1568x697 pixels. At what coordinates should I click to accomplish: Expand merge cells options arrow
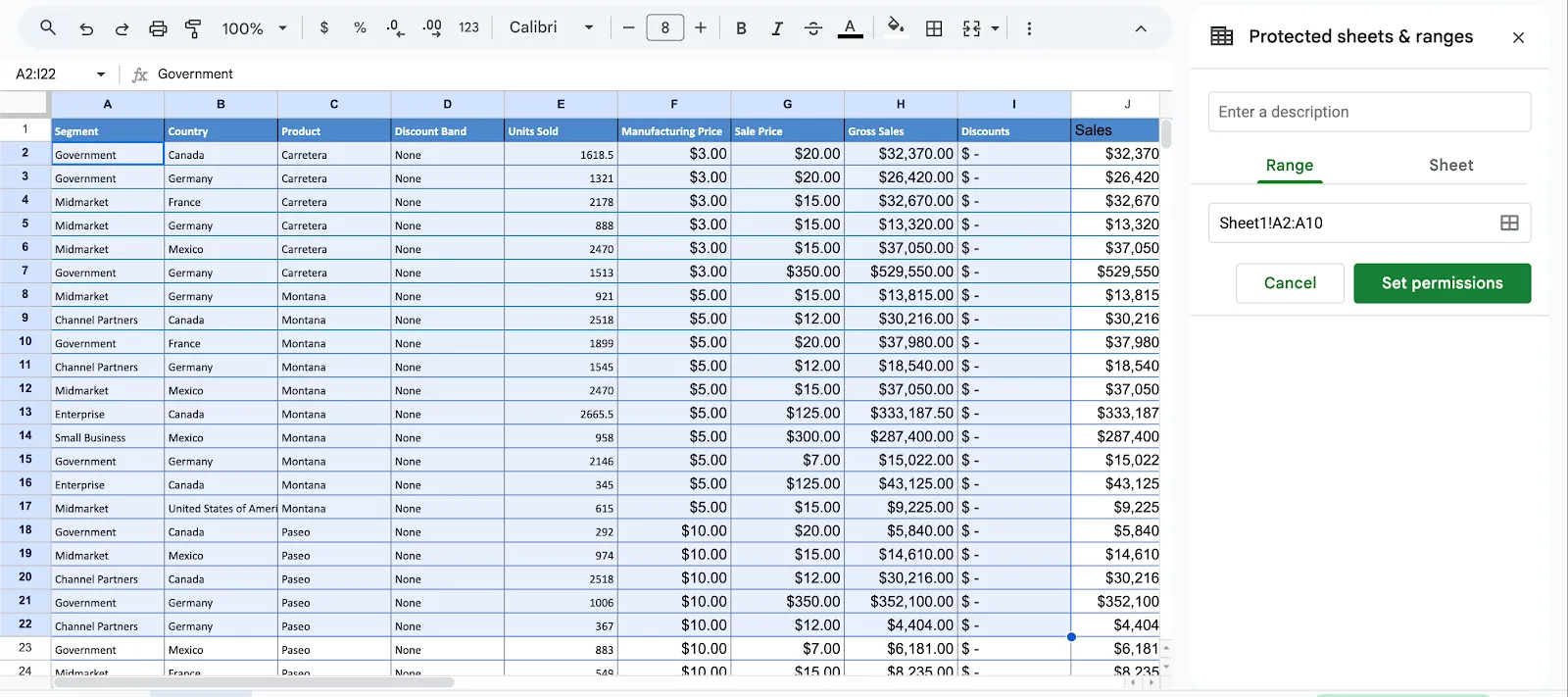[x=996, y=28]
